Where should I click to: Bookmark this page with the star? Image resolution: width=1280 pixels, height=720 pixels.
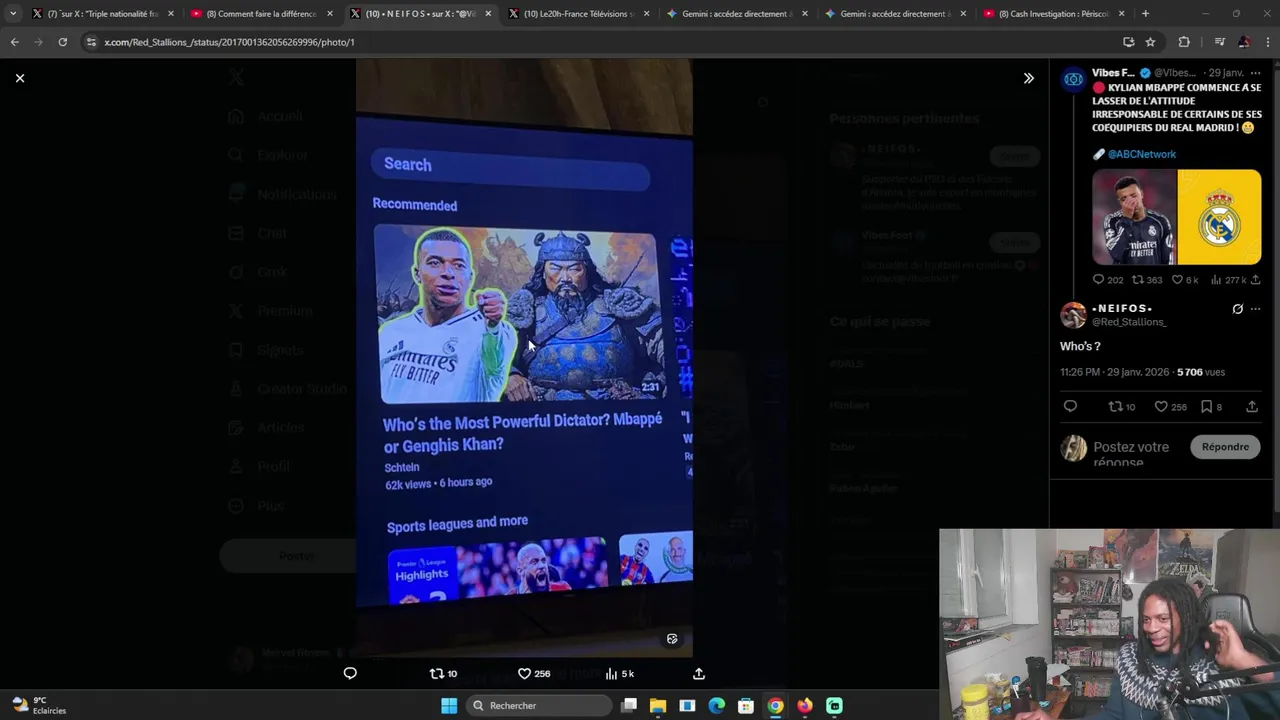coord(1150,42)
